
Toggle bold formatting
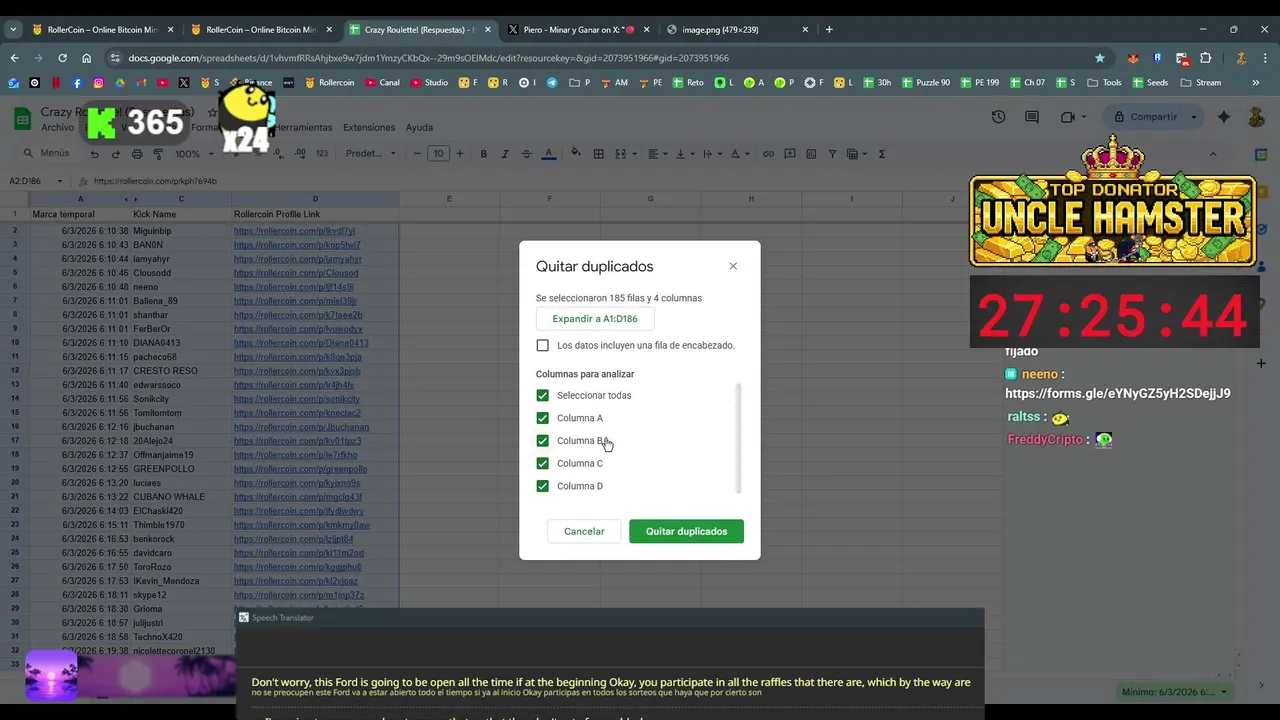click(x=484, y=154)
